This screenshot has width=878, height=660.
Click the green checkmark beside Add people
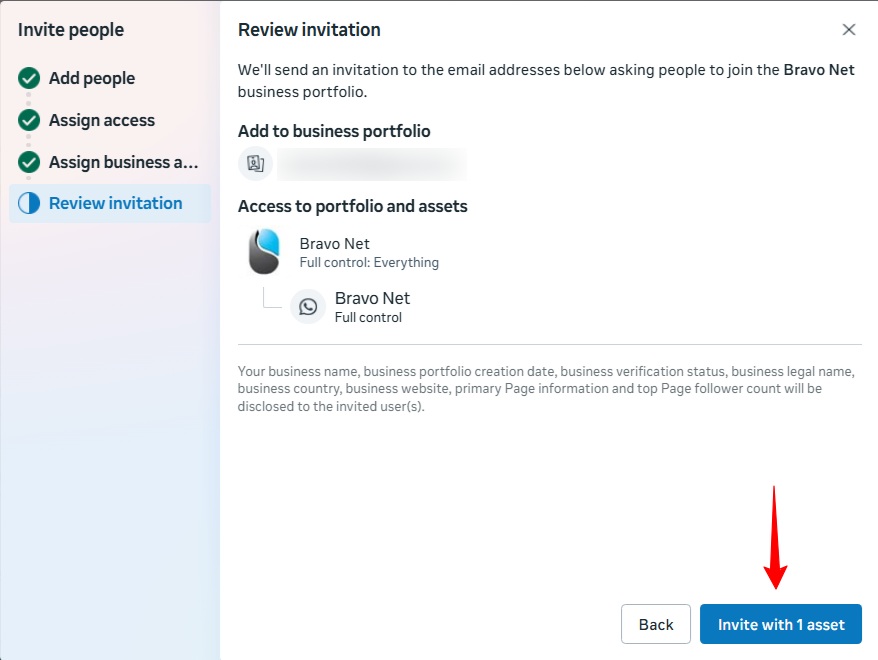pos(29,78)
